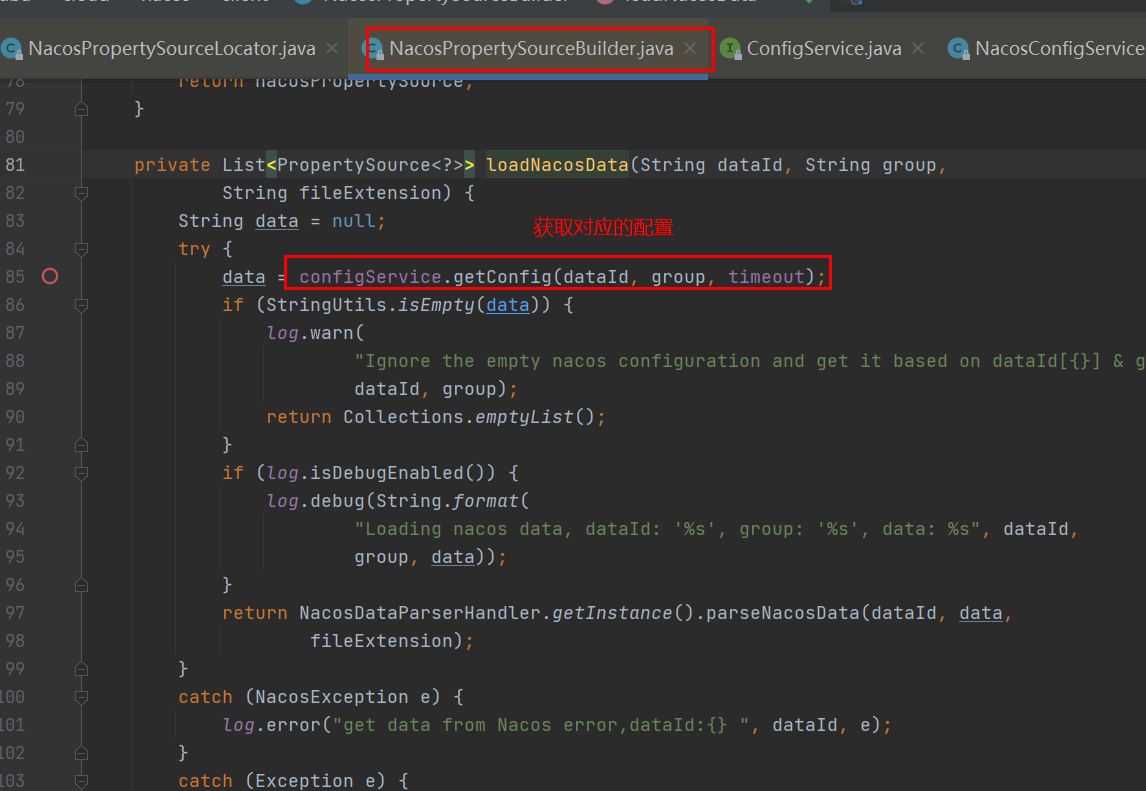Click fold end marker at line 91
Viewport: 1146px width, 791px height.
pos(81,445)
